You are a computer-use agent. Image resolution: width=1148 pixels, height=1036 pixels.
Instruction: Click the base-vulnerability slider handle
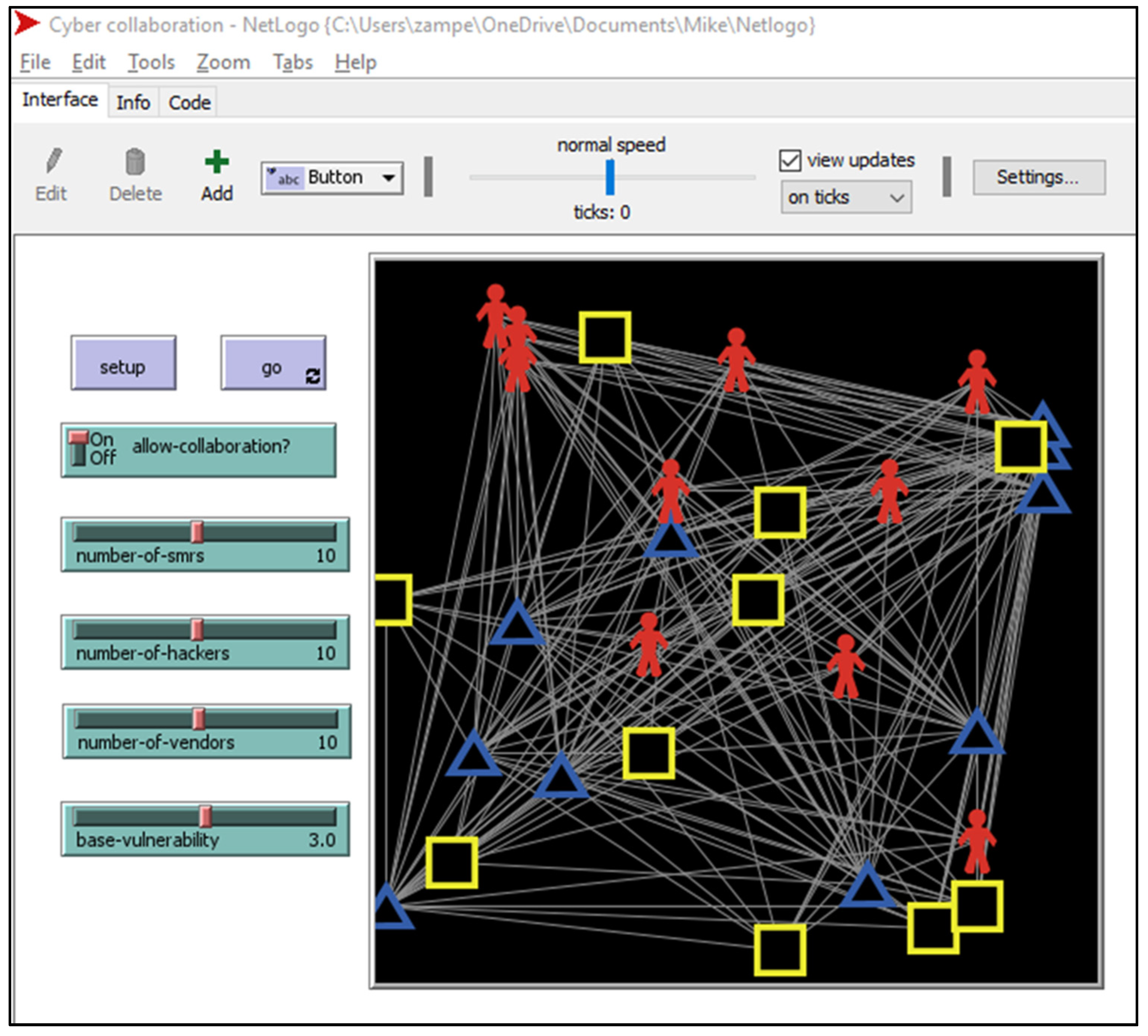(x=205, y=816)
